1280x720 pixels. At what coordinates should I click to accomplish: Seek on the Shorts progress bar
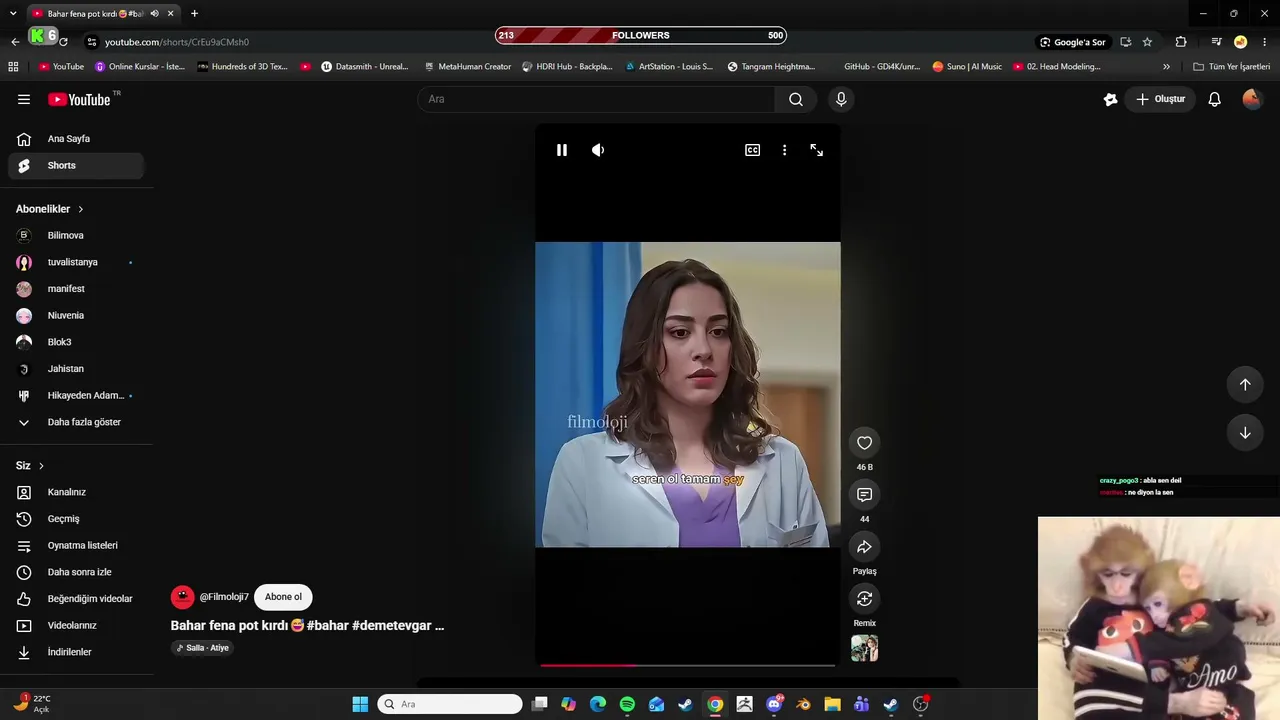coord(688,665)
